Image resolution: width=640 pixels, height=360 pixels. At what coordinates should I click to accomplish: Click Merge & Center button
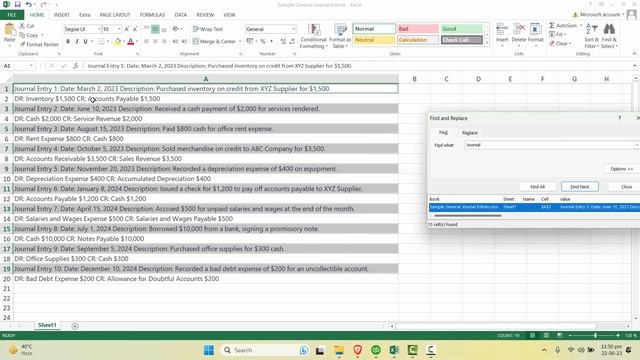click(214, 41)
